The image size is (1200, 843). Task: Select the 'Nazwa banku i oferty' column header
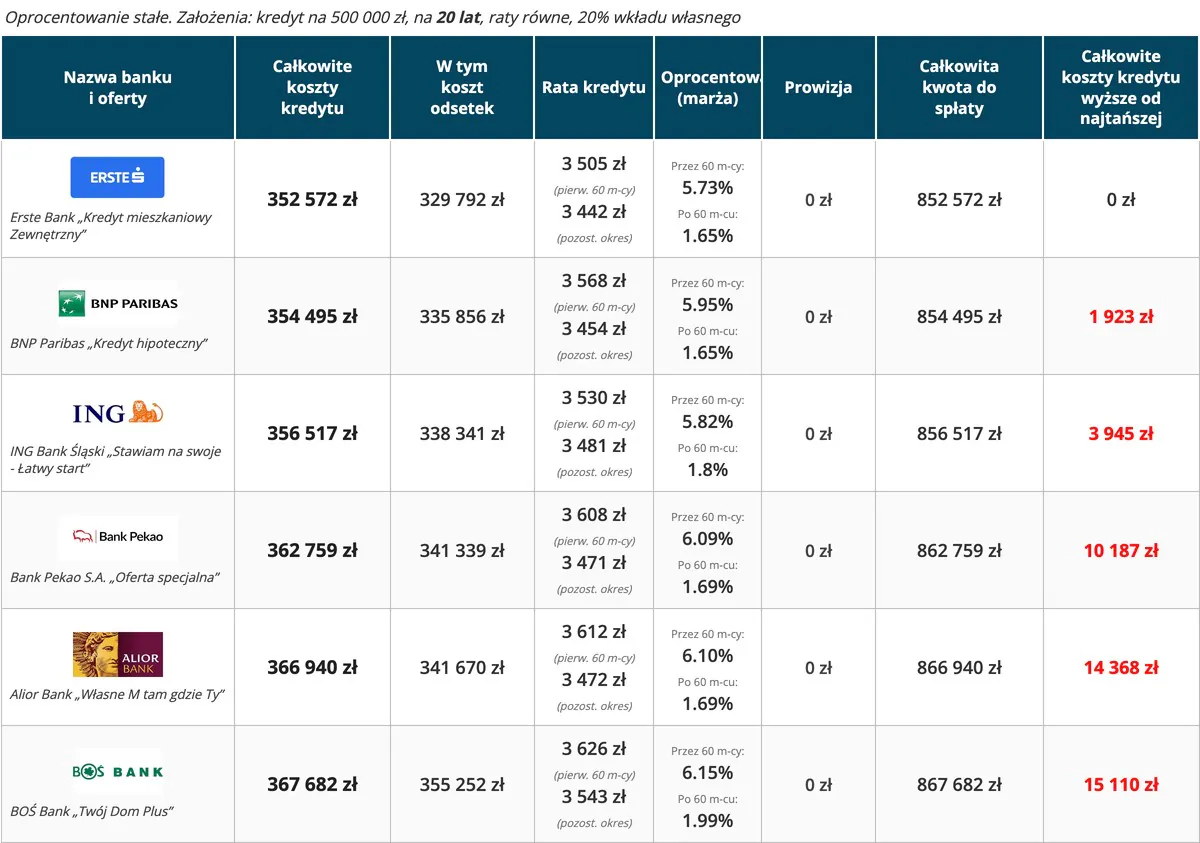pyautogui.click(x=118, y=88)
